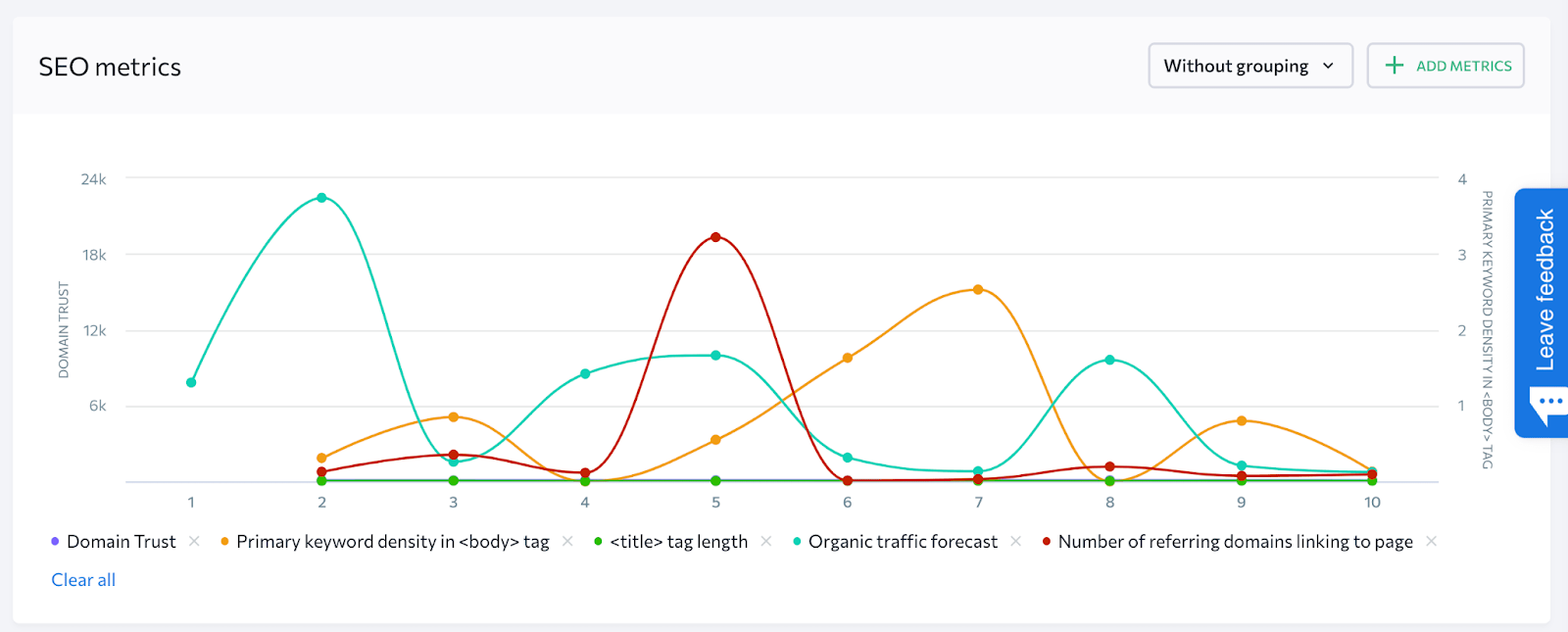Toggle the red referring domains legend dot

[x=1047, y=540]
